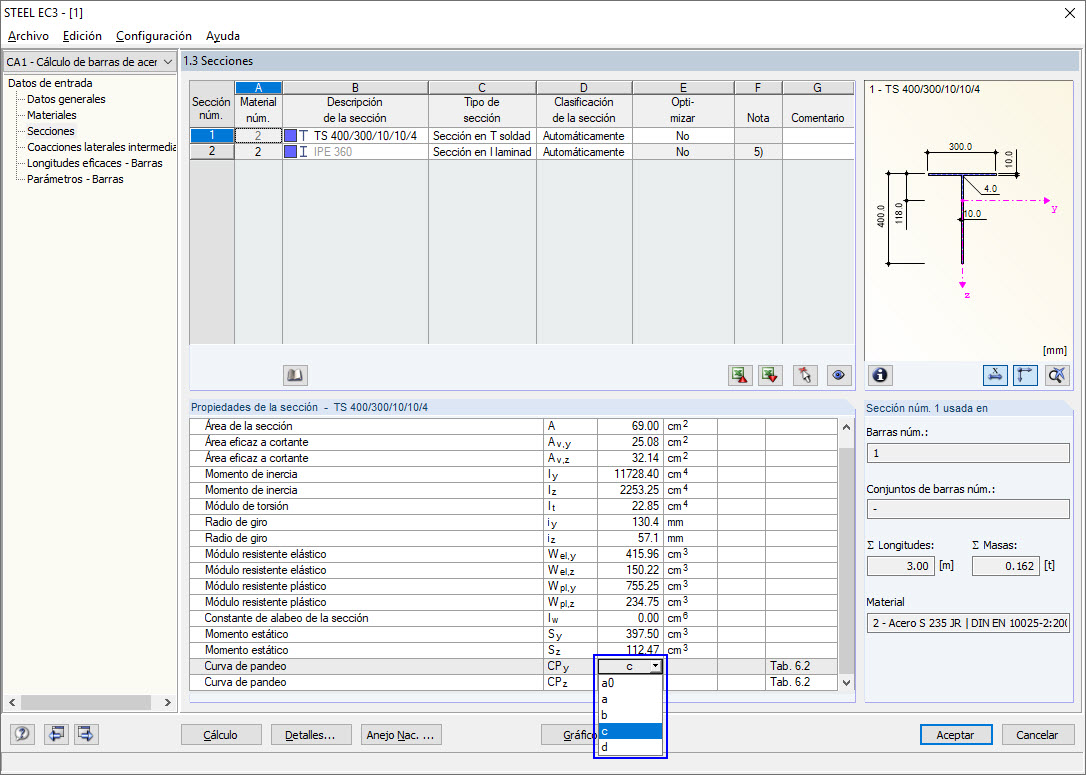Click the CPz Curva de pandeo row
1086x775 pixels.
(513, 682)
